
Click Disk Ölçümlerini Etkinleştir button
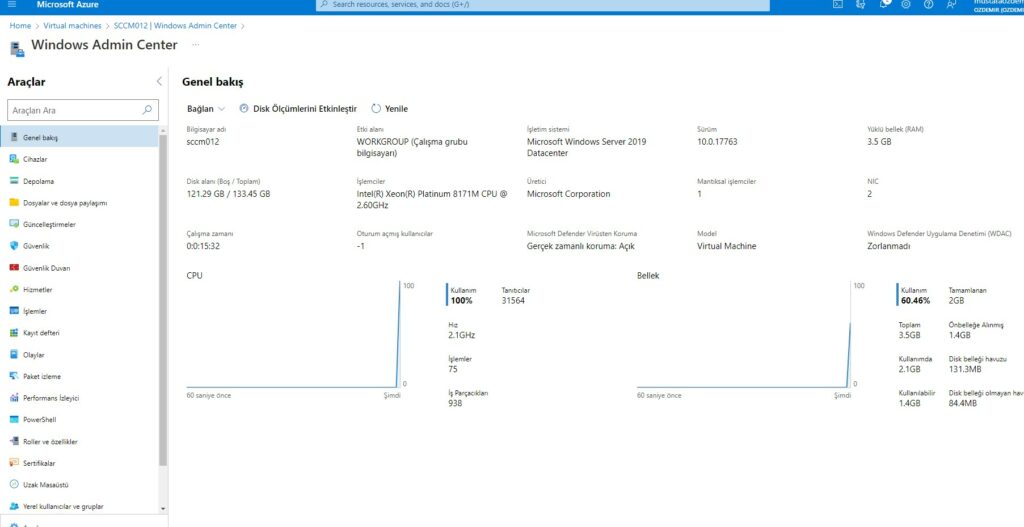[298, 109]
